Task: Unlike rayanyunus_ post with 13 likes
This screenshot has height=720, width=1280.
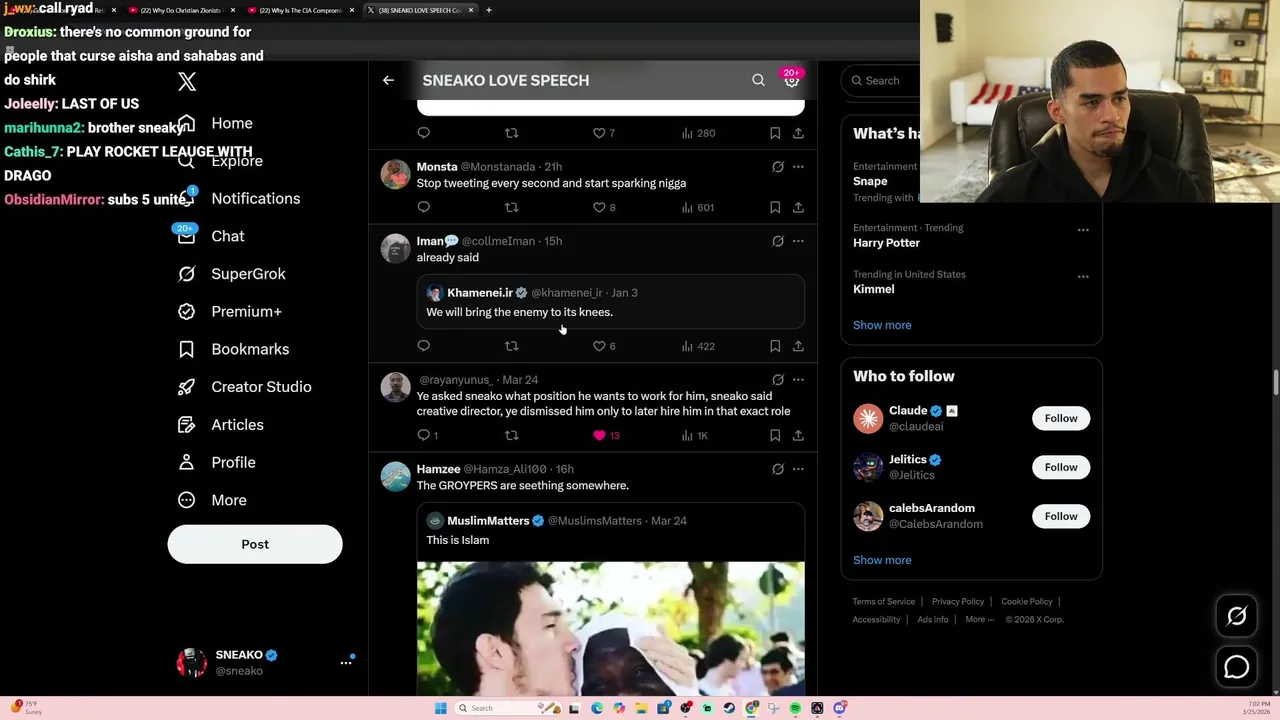Action: coord(606,435)
